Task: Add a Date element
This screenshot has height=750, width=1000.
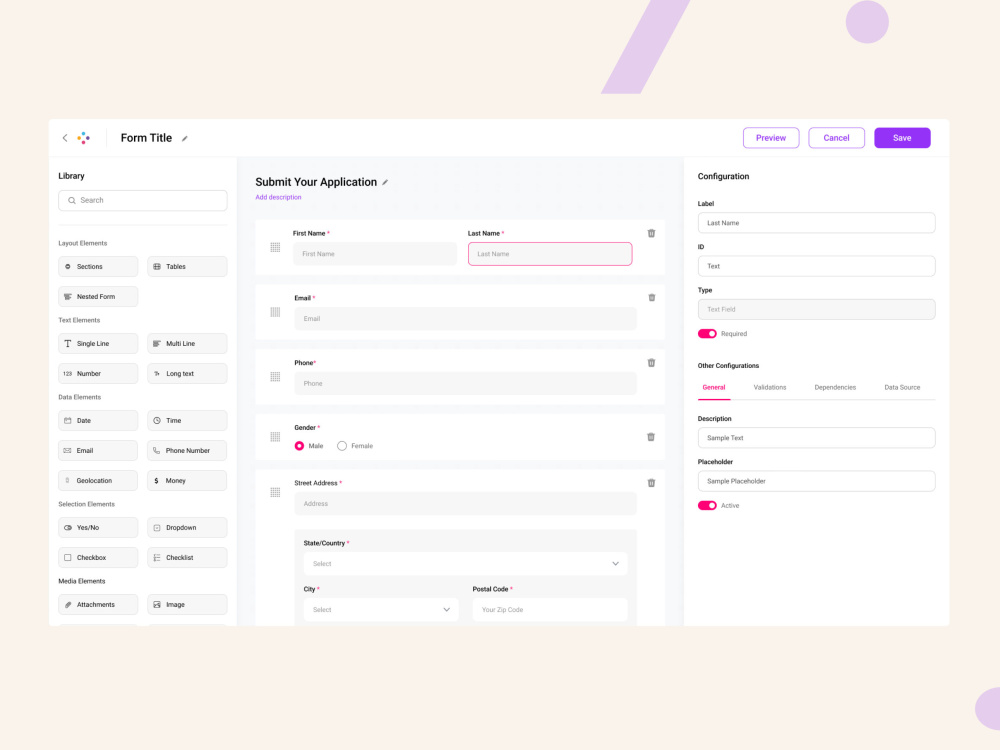Action: click(98, 421)
